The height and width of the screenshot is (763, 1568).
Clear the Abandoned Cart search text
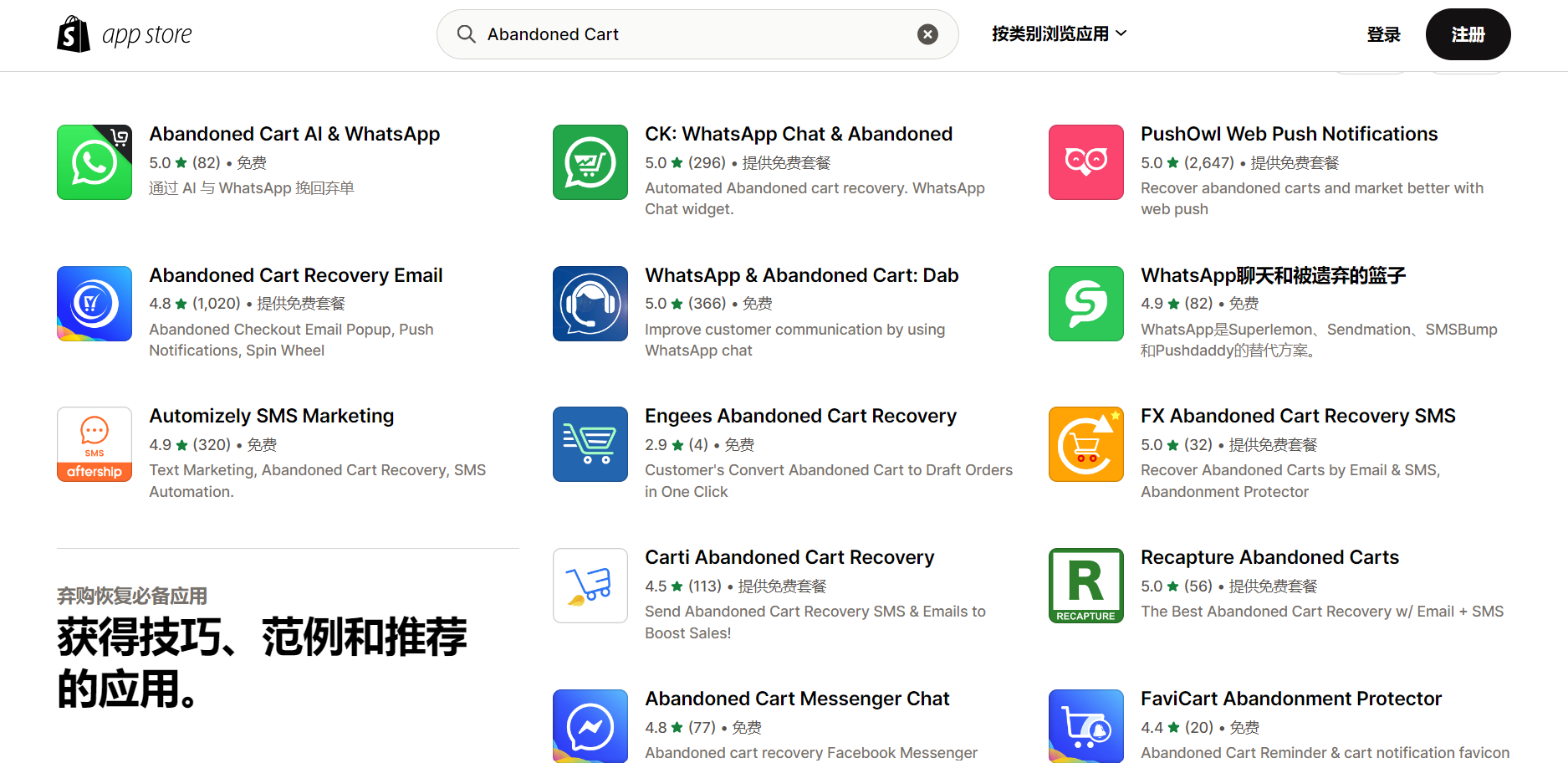927,34
